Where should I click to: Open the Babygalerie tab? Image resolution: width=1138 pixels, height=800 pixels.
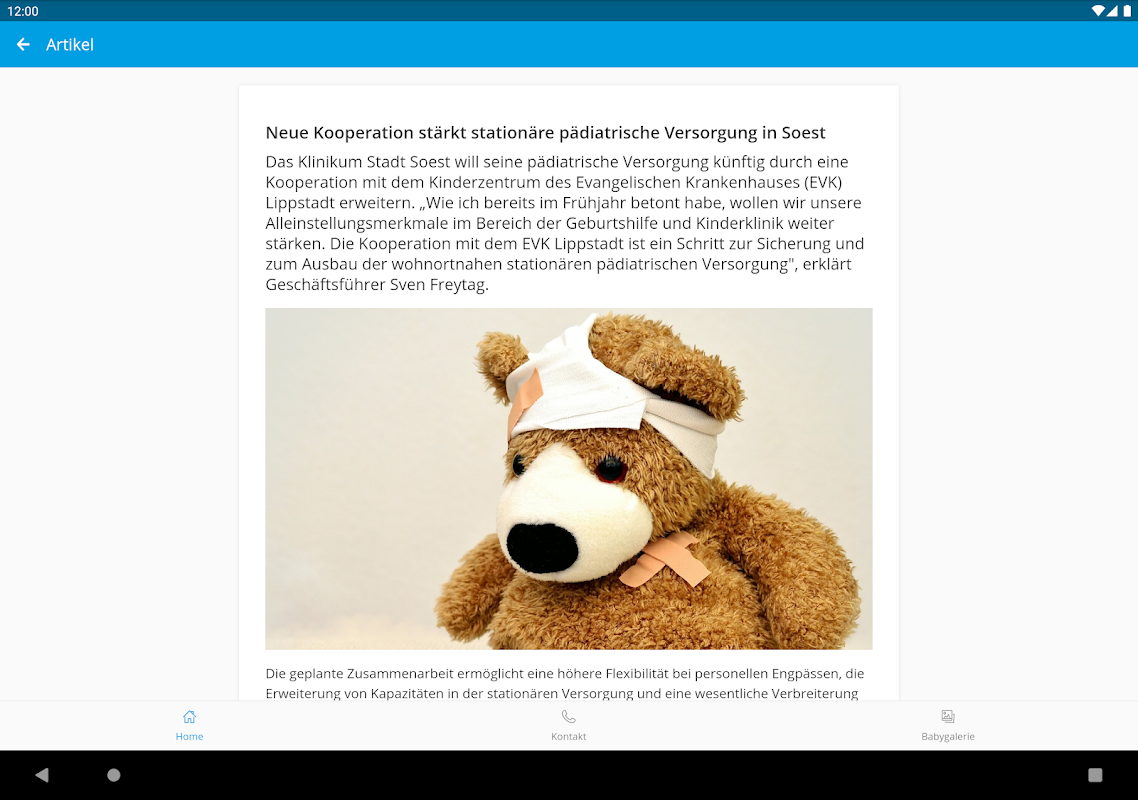point(947,725)
